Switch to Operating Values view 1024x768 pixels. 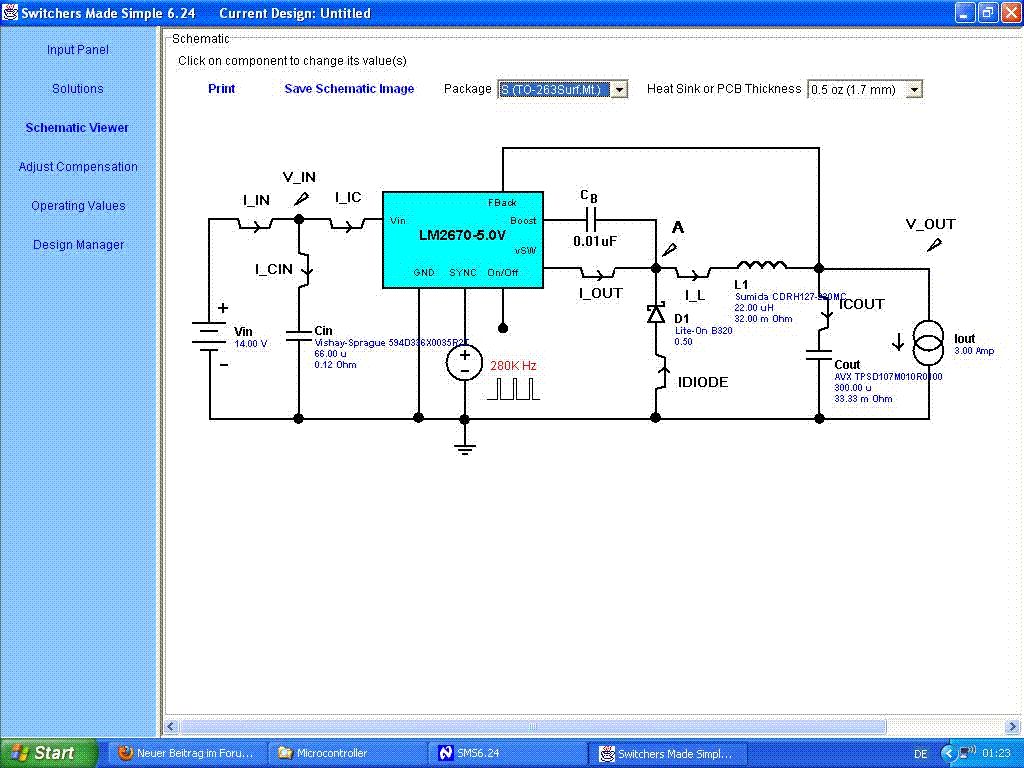[78, 206]
